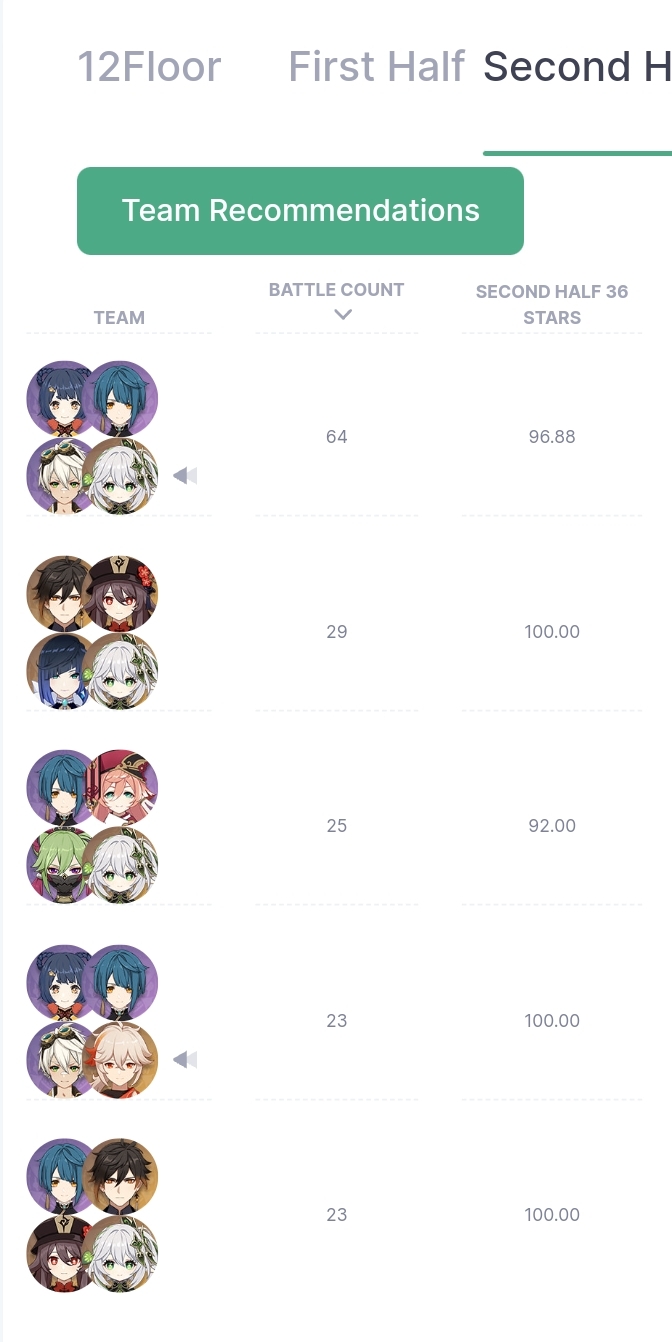Click Xingqiu's avatar in the third team row
The height and width of the screenshot is (1342, 672).
tap(64, 788)
